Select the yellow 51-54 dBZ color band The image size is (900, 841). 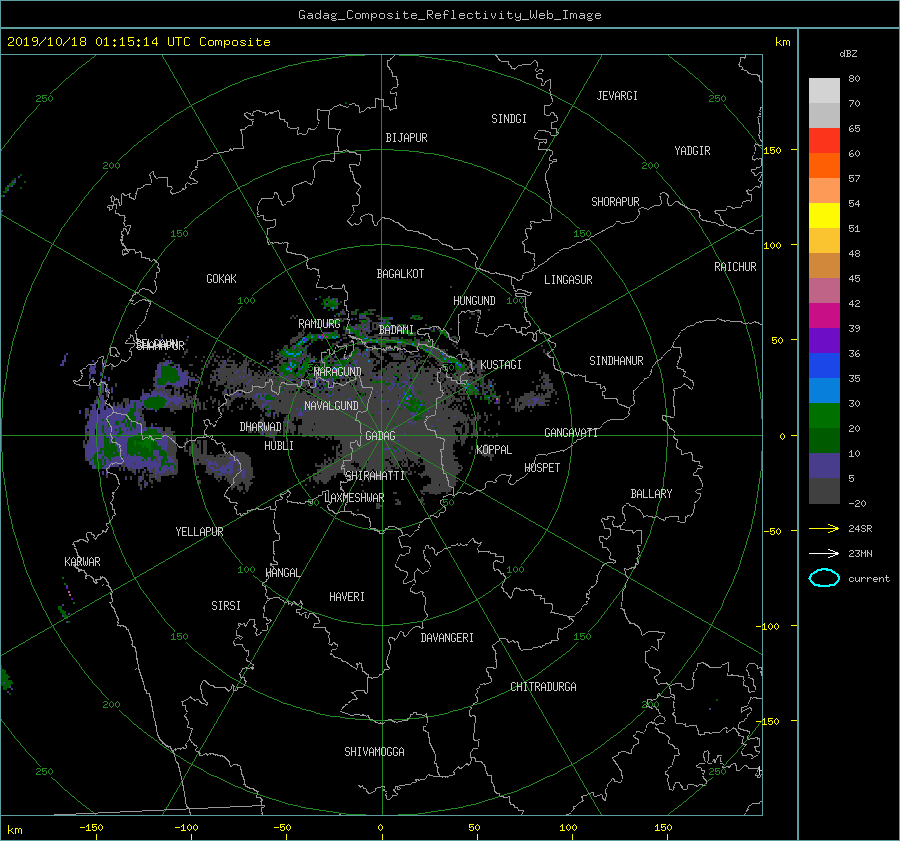pos(824,216)
